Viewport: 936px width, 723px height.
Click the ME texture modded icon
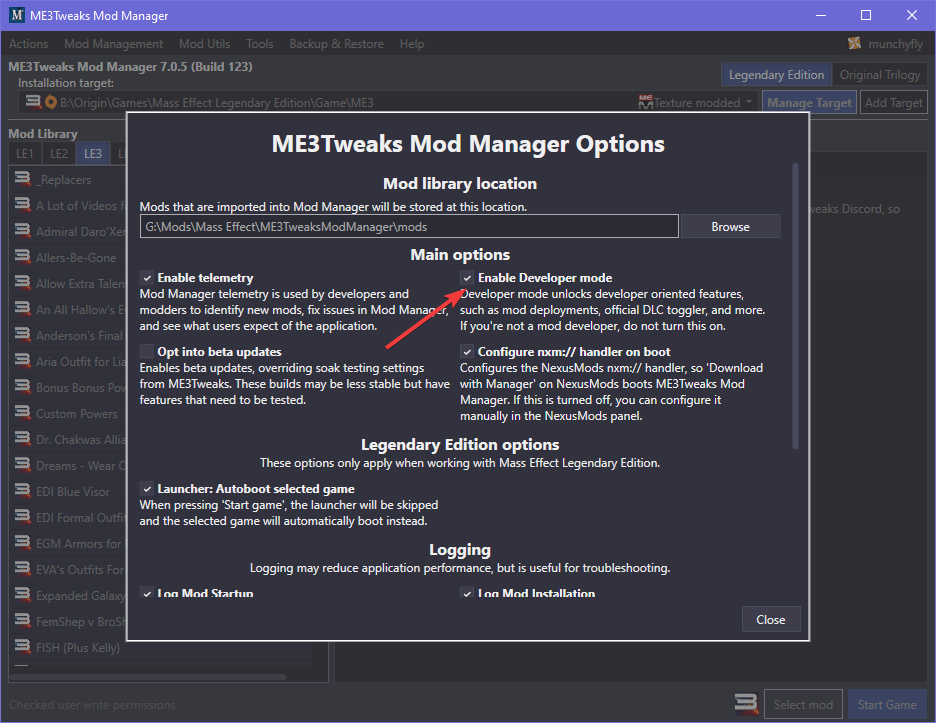coord(646,102)
